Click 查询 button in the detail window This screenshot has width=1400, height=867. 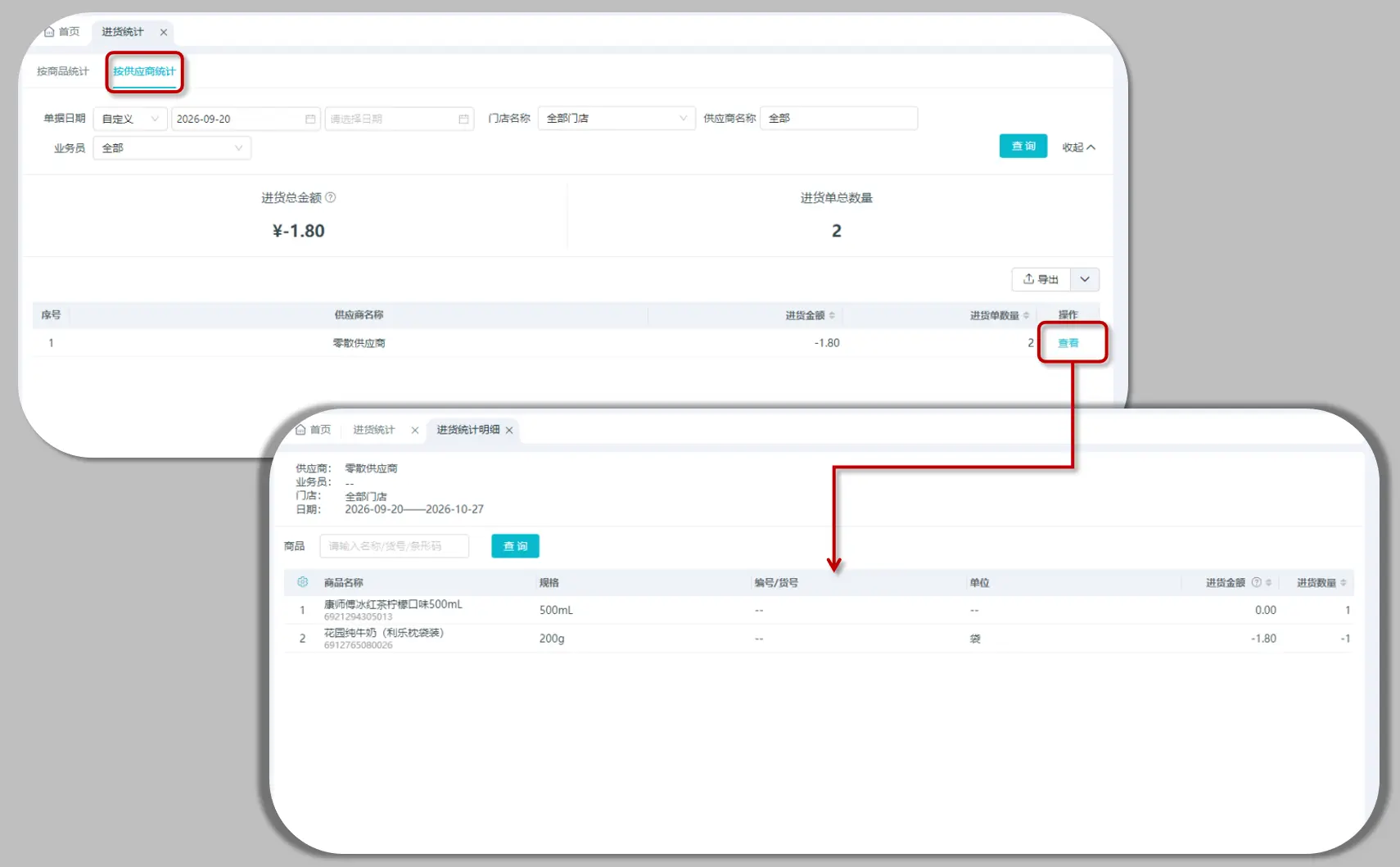(515, 546)
